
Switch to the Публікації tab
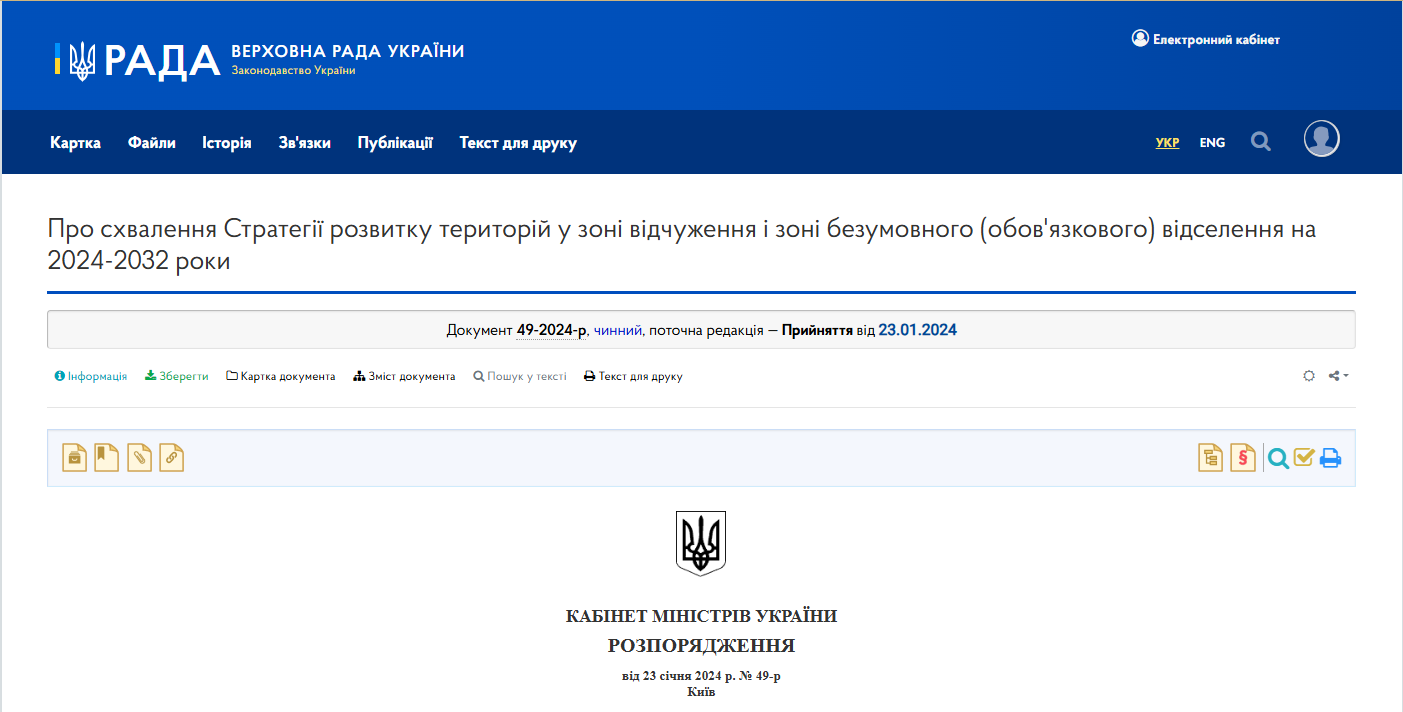click(x=394, y=142)
